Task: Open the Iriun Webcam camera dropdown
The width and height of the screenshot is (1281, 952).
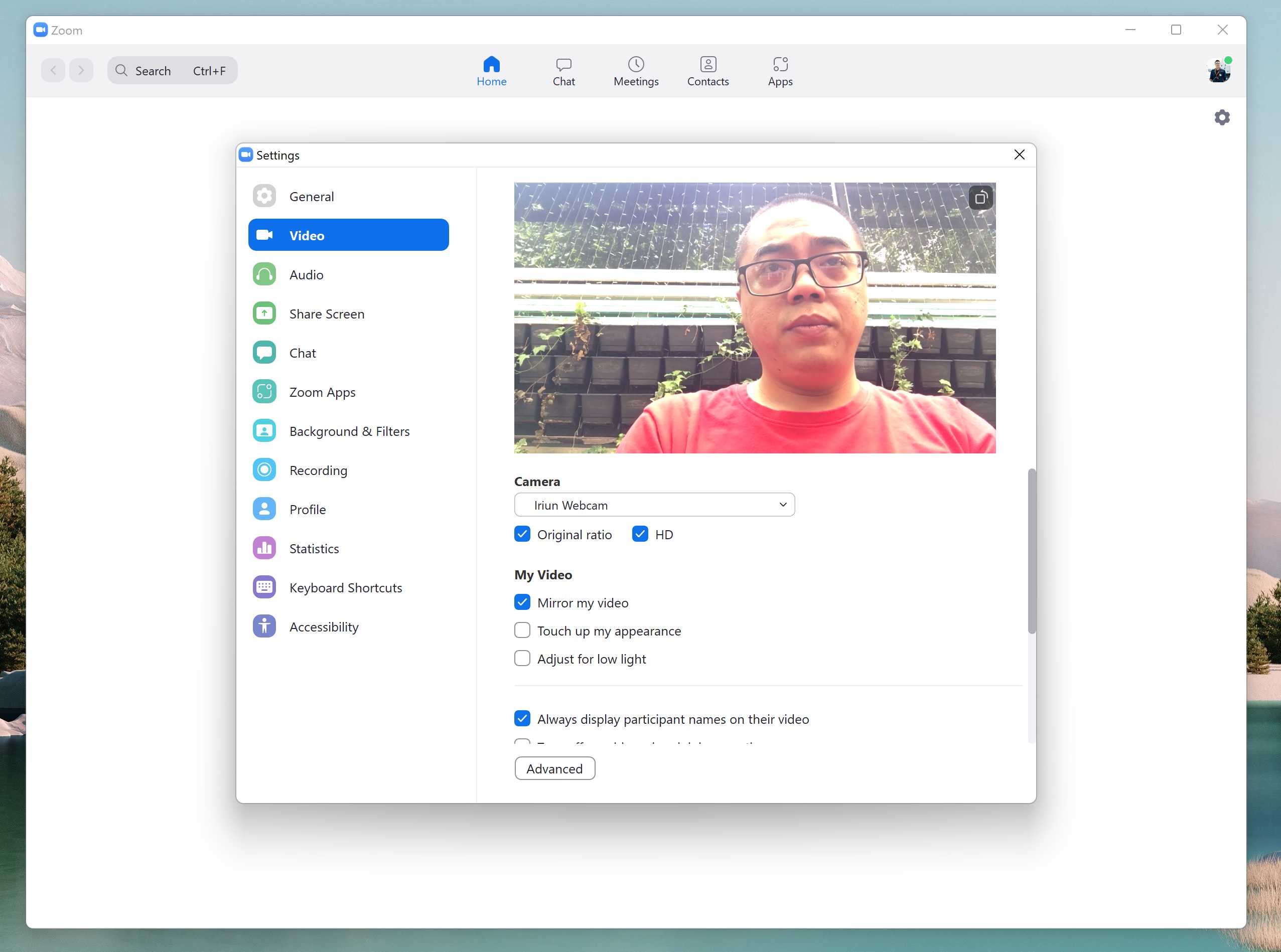Action: (654, 505)
